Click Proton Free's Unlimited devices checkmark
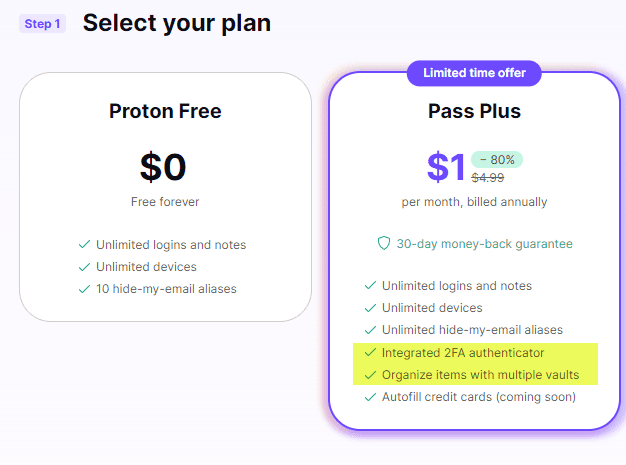This screenshot has height=465, width=626. click(x=84, y=267)
